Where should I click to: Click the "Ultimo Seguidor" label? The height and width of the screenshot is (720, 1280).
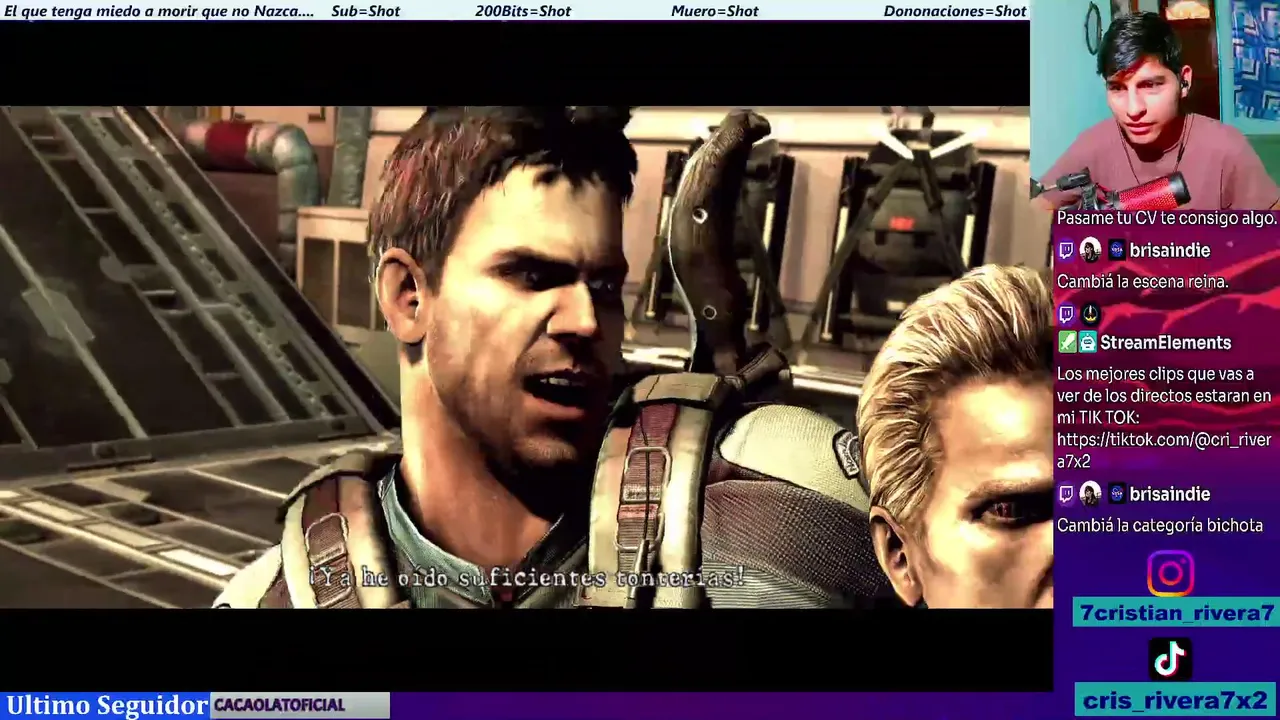coord(106,705)
